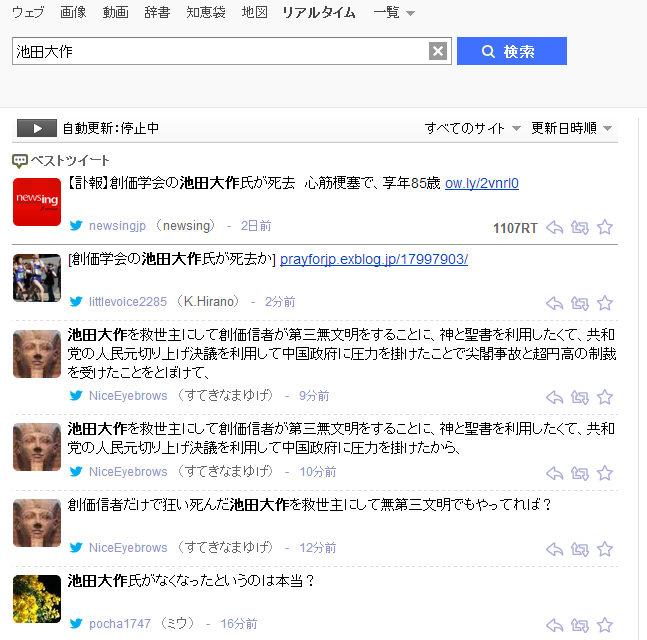Viewport: 647px width, 640px height.
Task: Favorite the newsingjp tweet with star
Action: click(x=605, y=227)
